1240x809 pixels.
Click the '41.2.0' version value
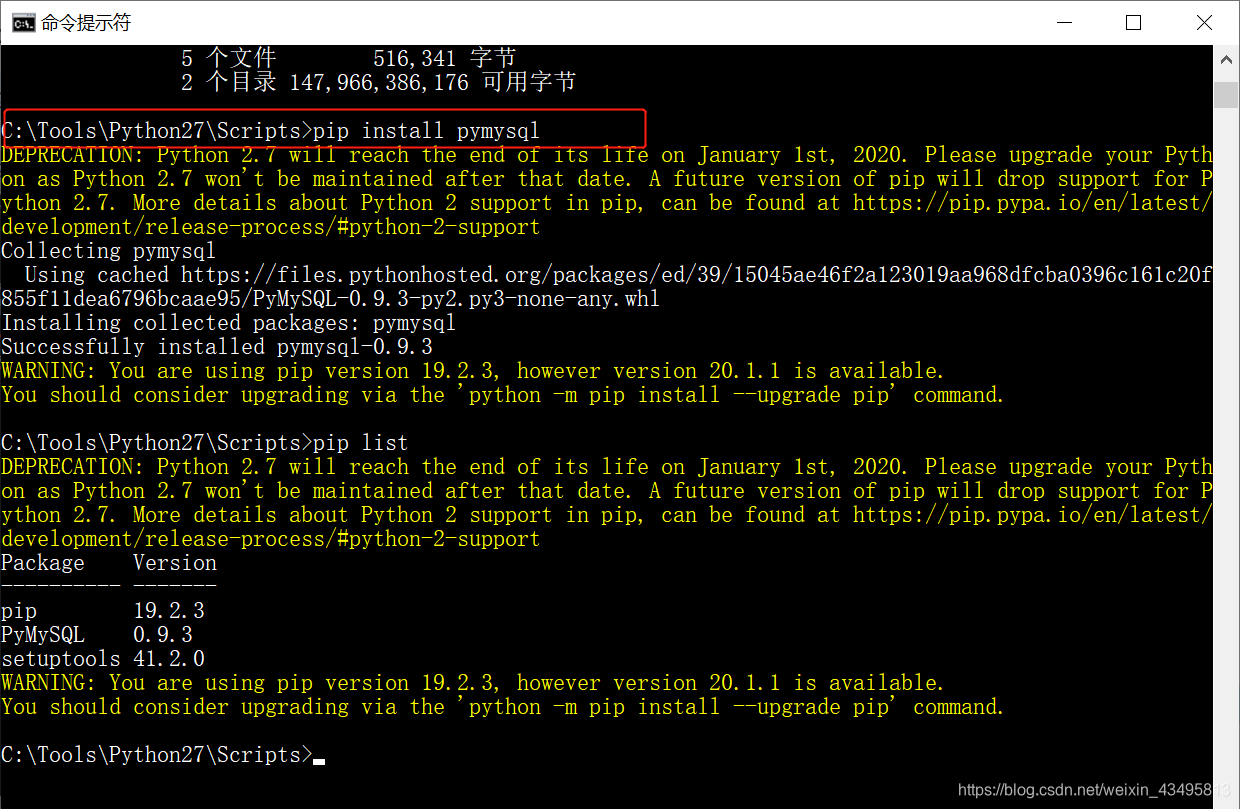(169, 659)
